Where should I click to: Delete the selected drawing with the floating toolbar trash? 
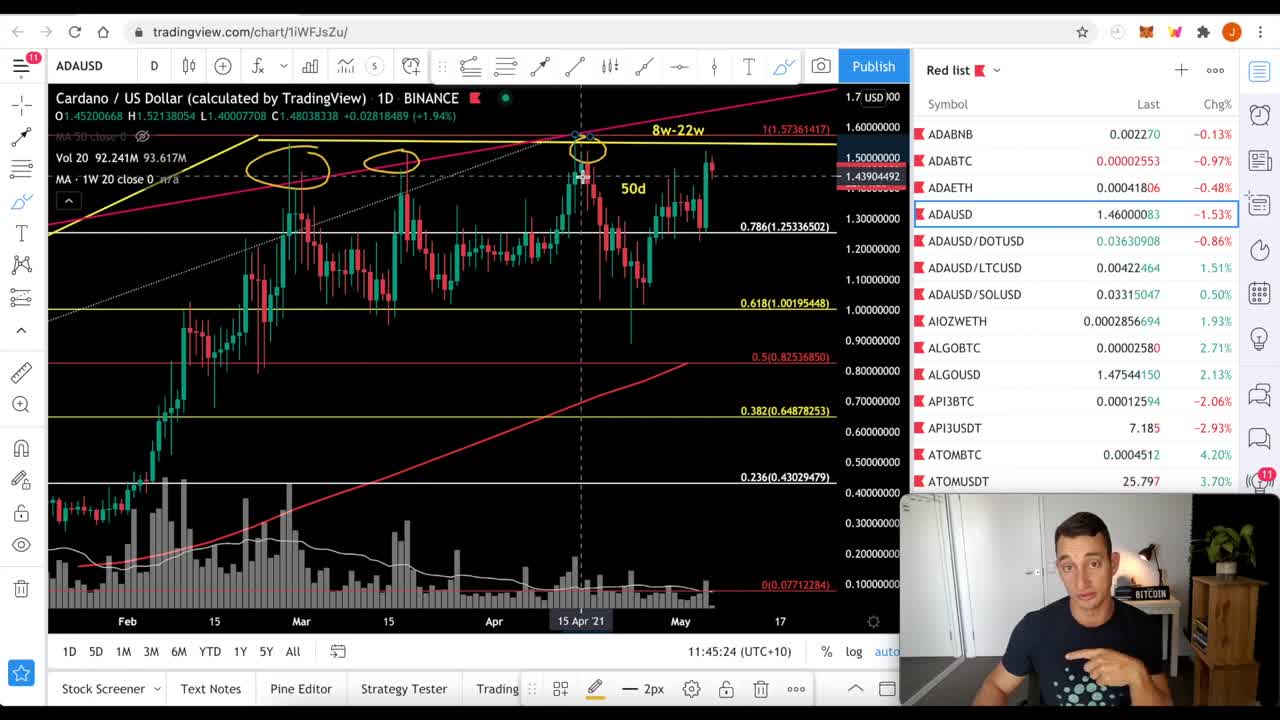point(761,689)
